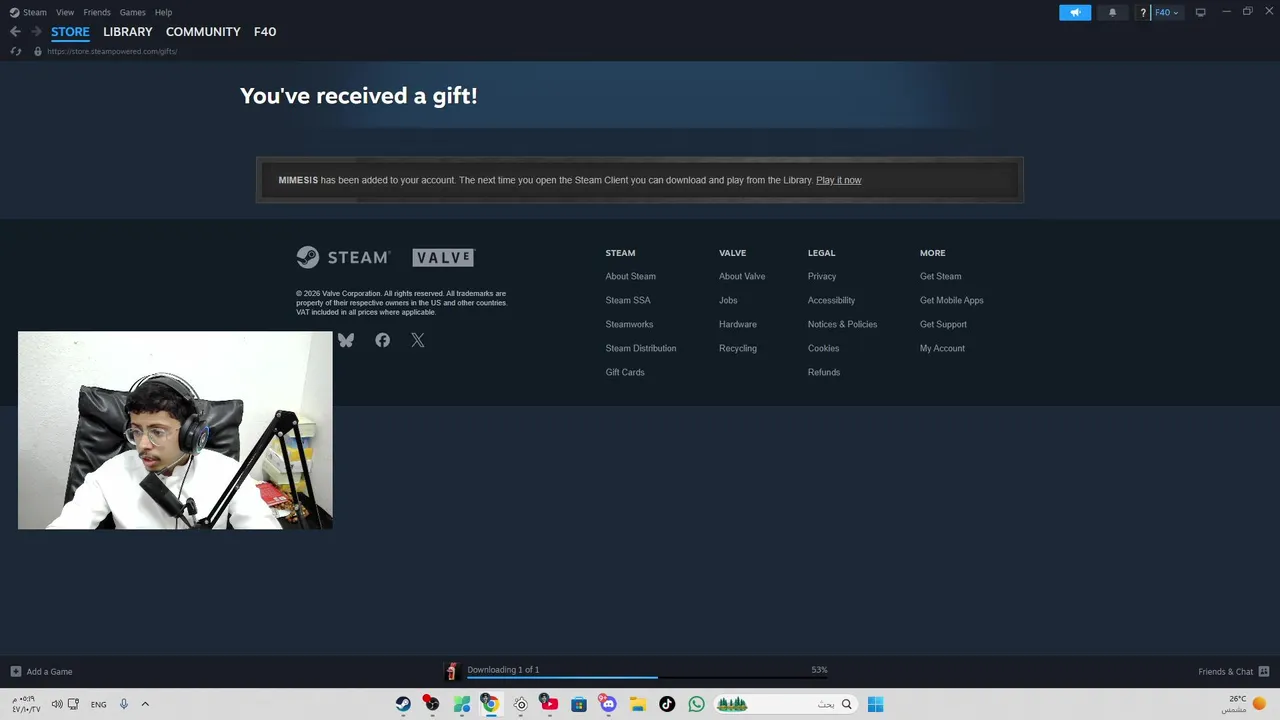
Task: Click the plus icon for Add a Game
Action: click(x=15, y=671)
